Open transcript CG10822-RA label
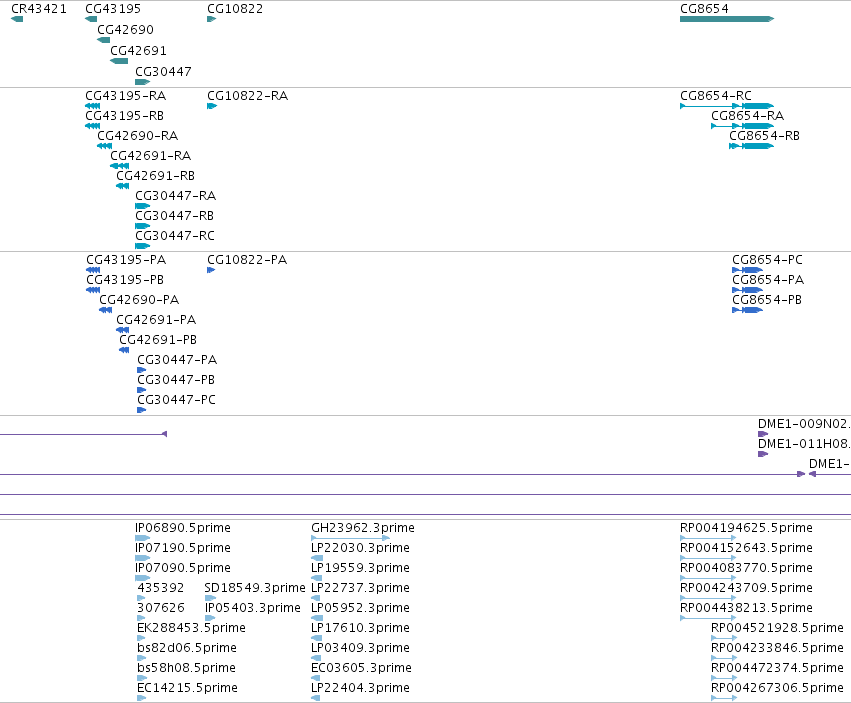 pos(247,96)
